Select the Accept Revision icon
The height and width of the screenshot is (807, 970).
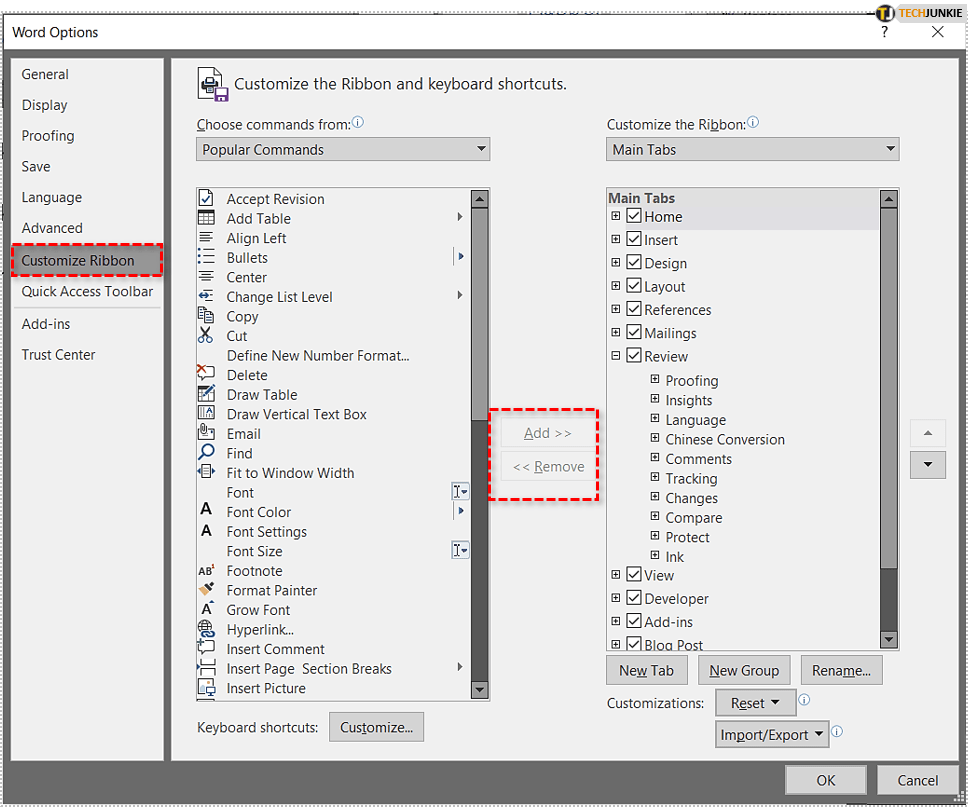207,199
